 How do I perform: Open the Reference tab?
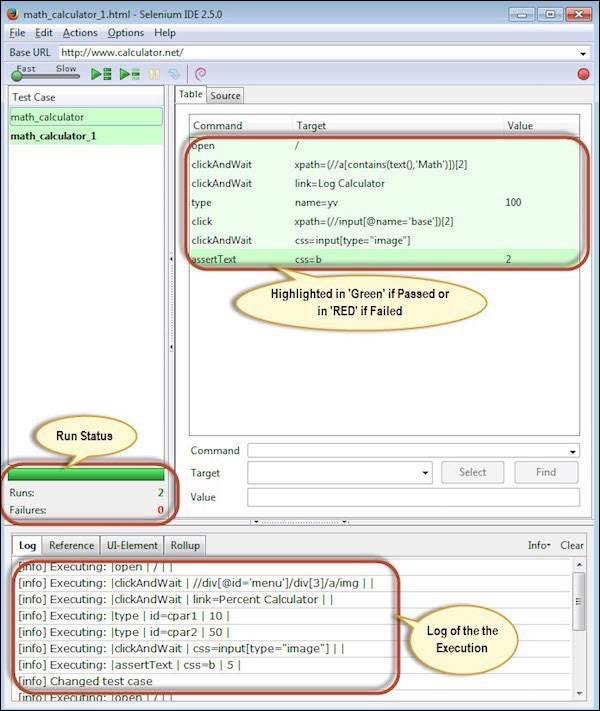coord(72,545)
